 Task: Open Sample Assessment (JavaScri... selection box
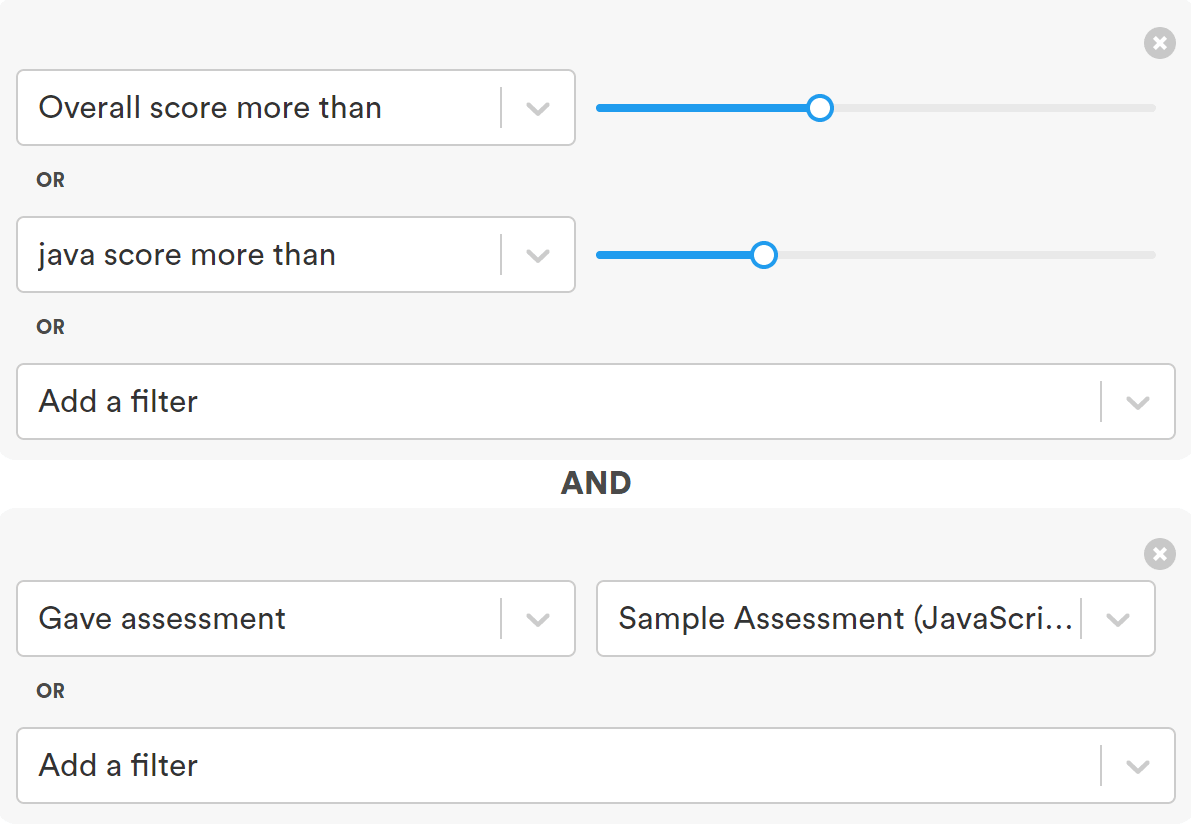tap(876, 619)
